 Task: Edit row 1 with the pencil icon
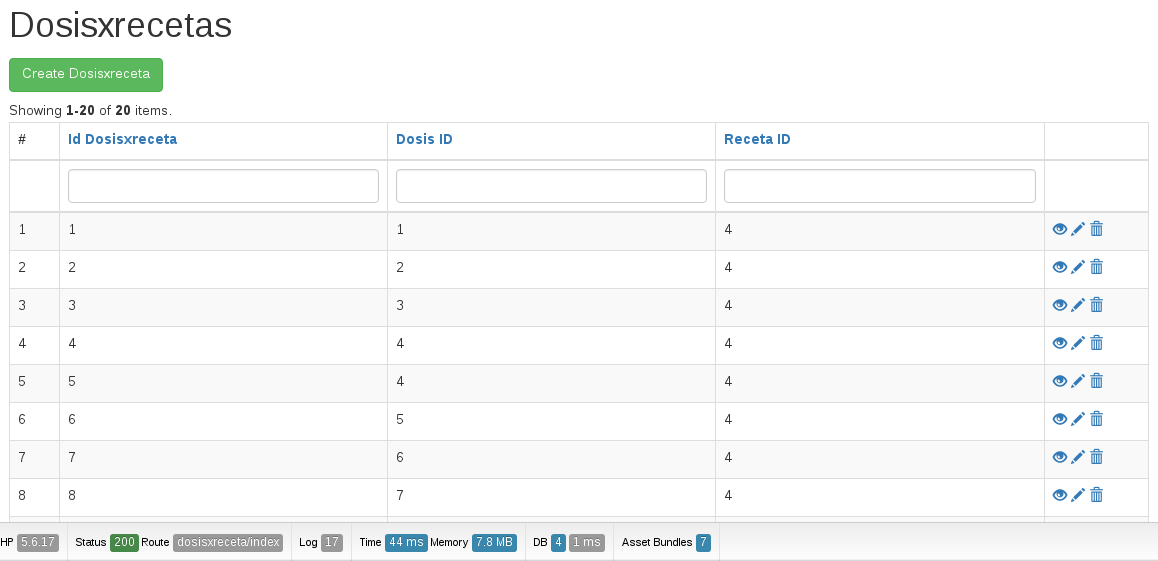click(x=1078, y=229)
